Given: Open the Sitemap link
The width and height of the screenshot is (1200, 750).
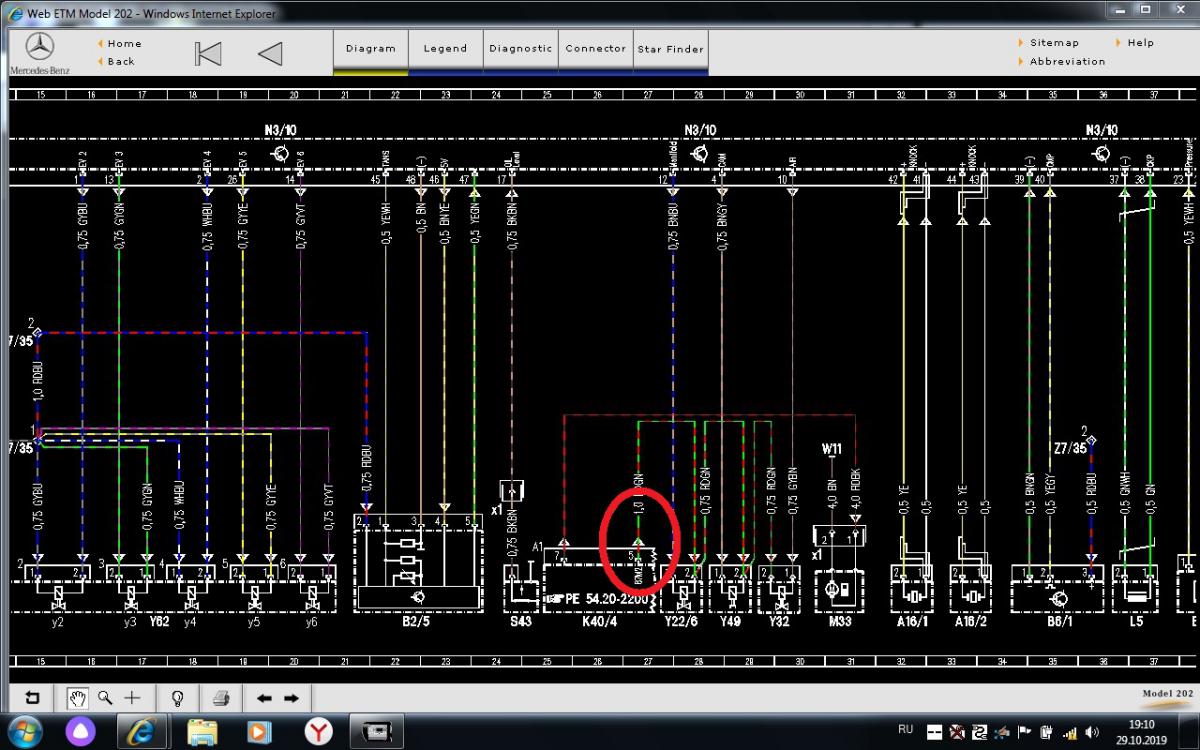Looking at the screenshot, I should coord(1054,43).
